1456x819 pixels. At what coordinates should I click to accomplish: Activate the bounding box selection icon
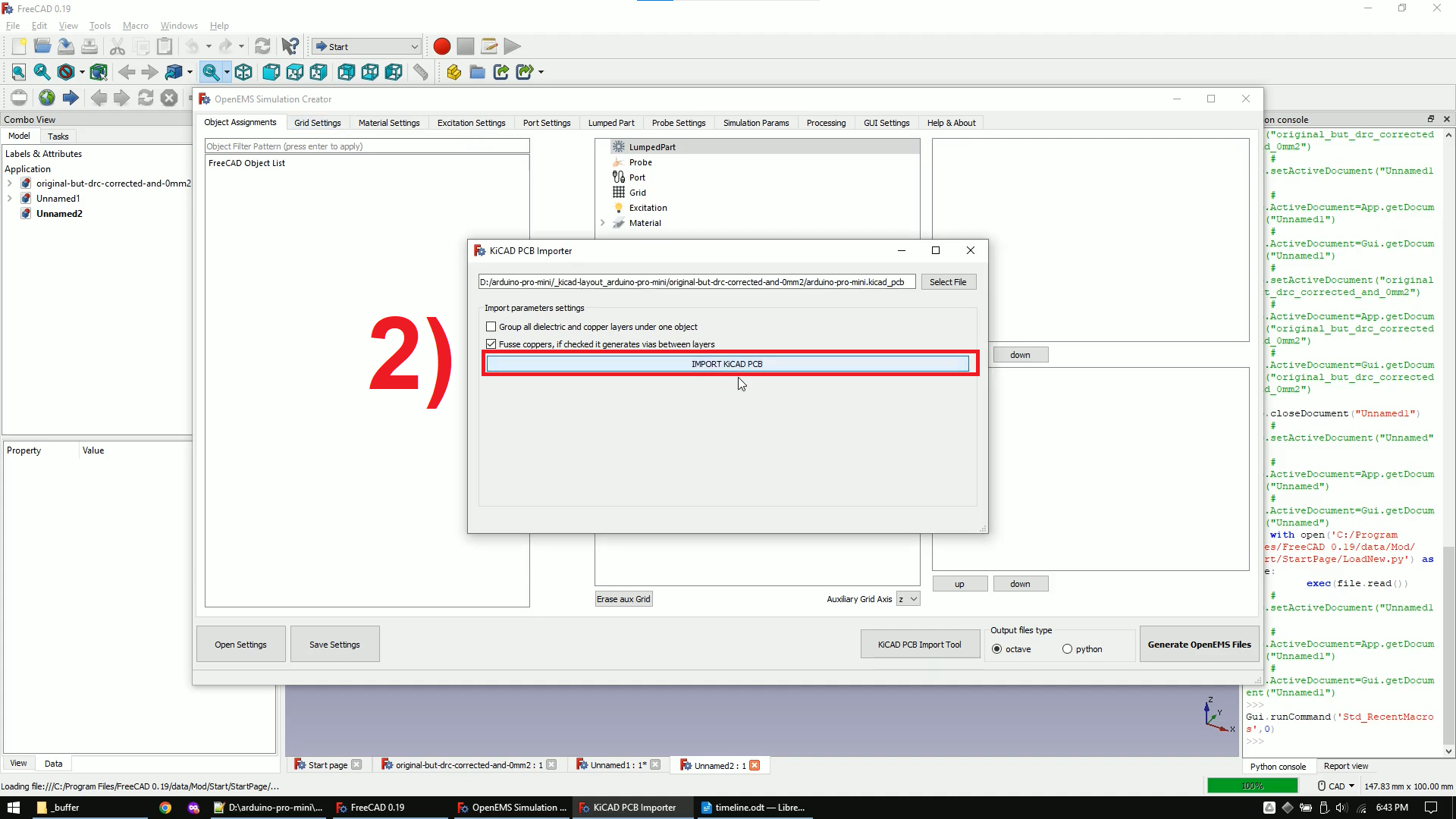click(x=99, y=72)
